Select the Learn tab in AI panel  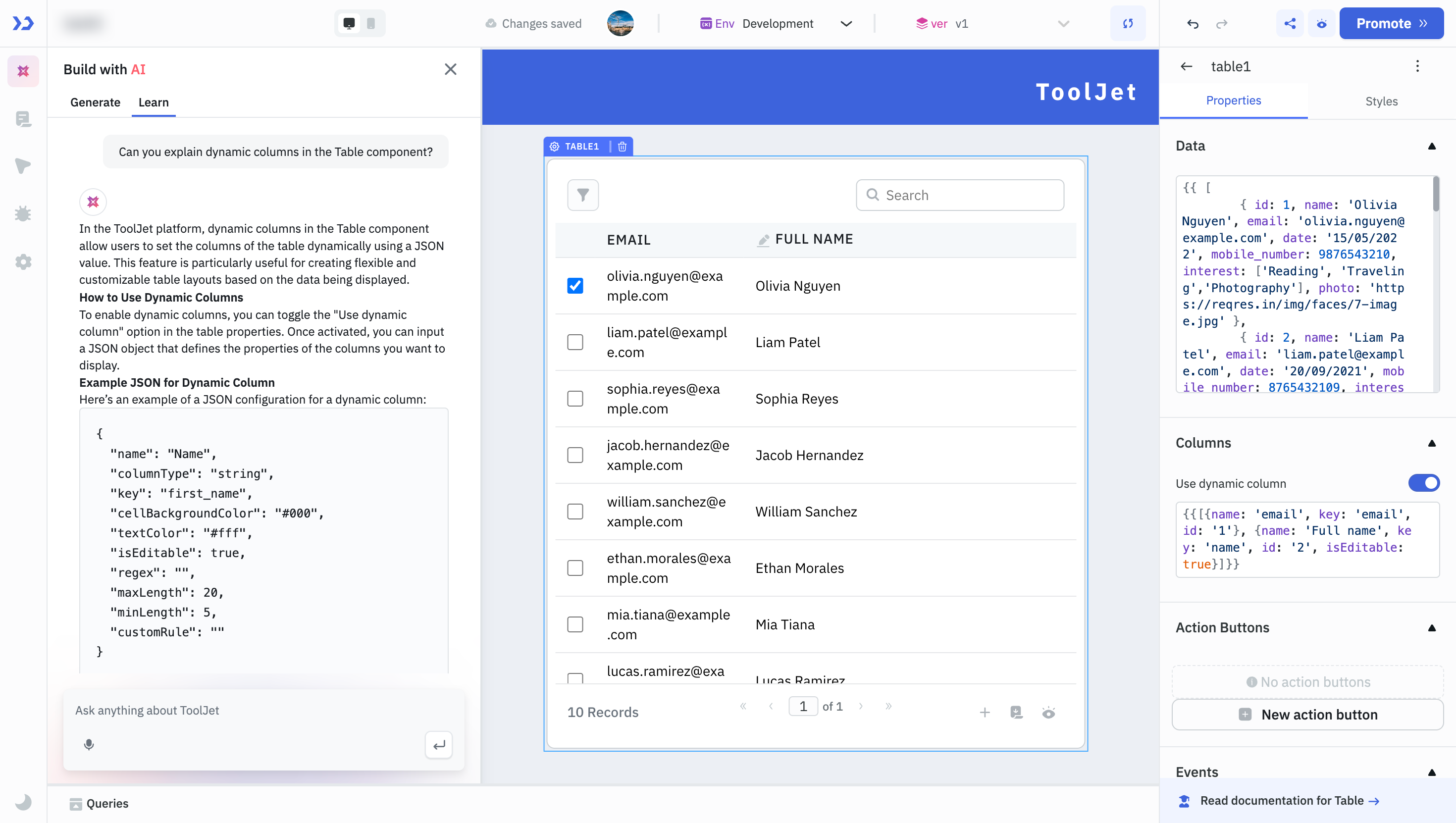(x=153, y=102)
